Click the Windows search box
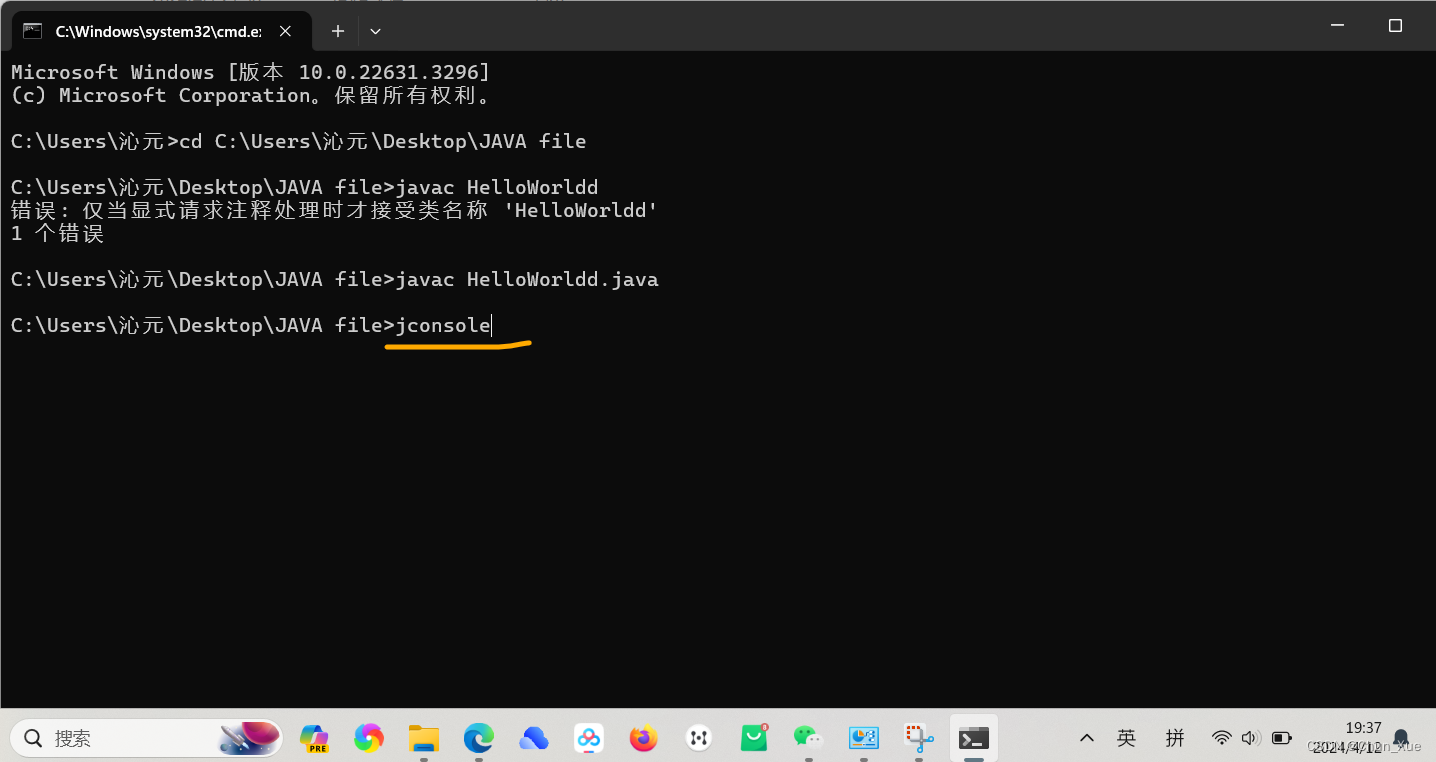 [146, 738]
